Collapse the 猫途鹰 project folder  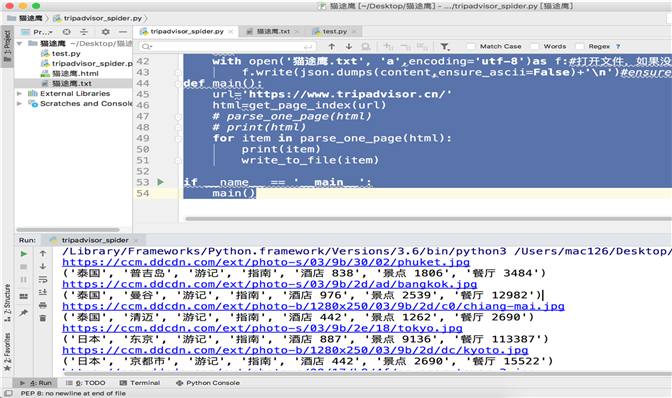point(19,43)
